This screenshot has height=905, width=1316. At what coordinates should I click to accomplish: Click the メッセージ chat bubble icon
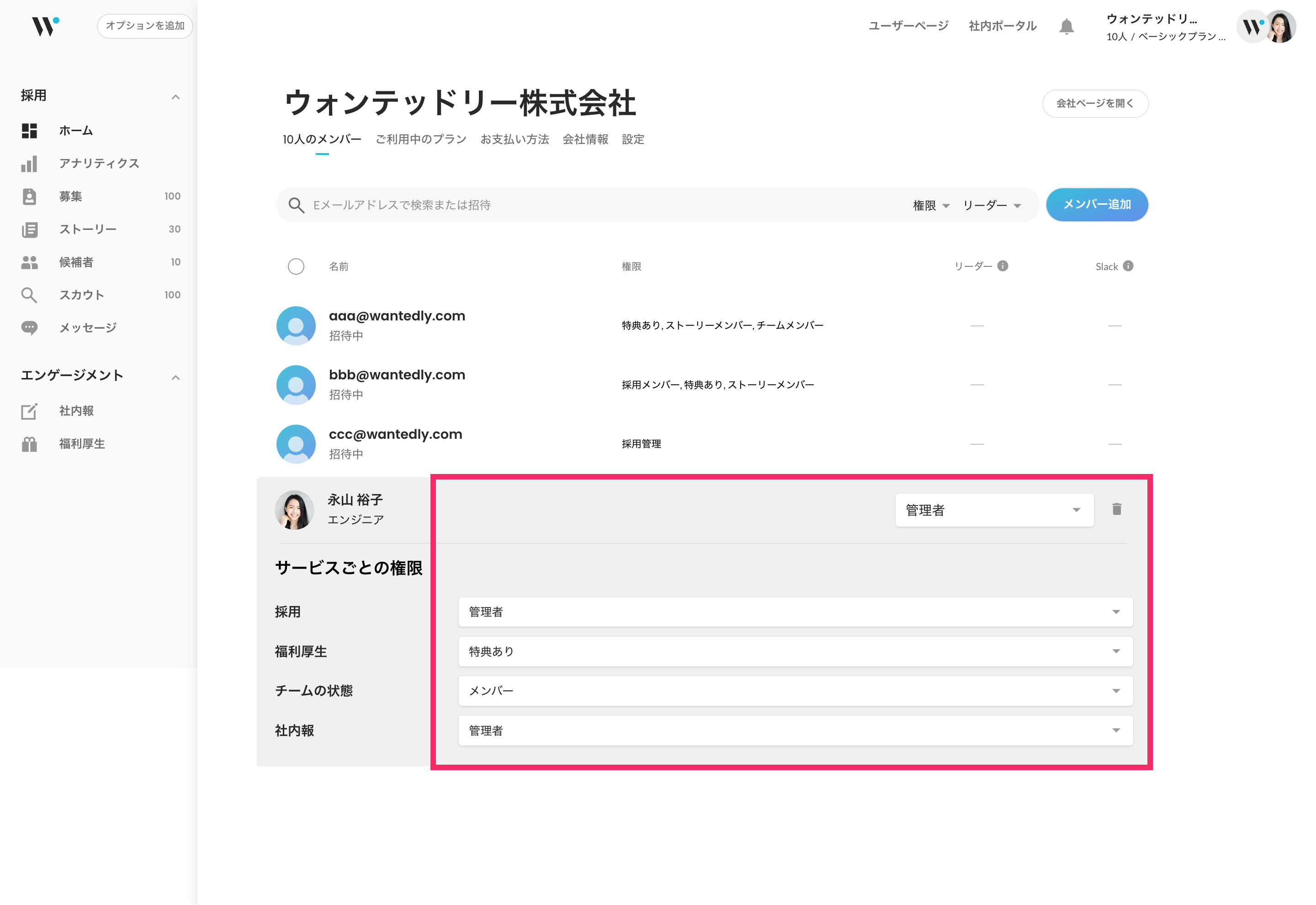[x=29, y=328]
